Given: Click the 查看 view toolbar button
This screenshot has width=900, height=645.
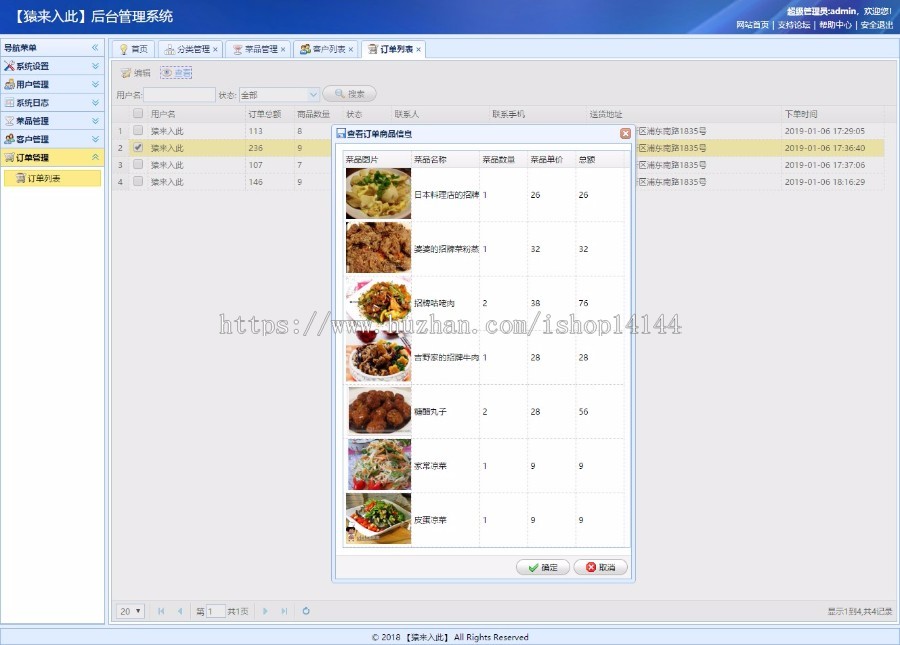Looking at the screenshot, I should [x=176, y=73].
